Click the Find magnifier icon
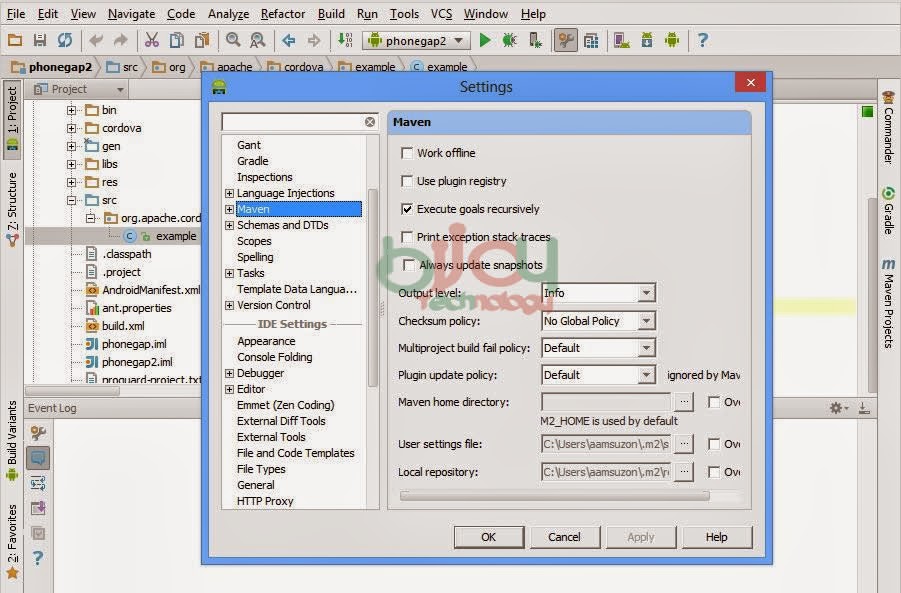This screenshot has height=593, width=901. pyautogui.click(x=233, y=40)
